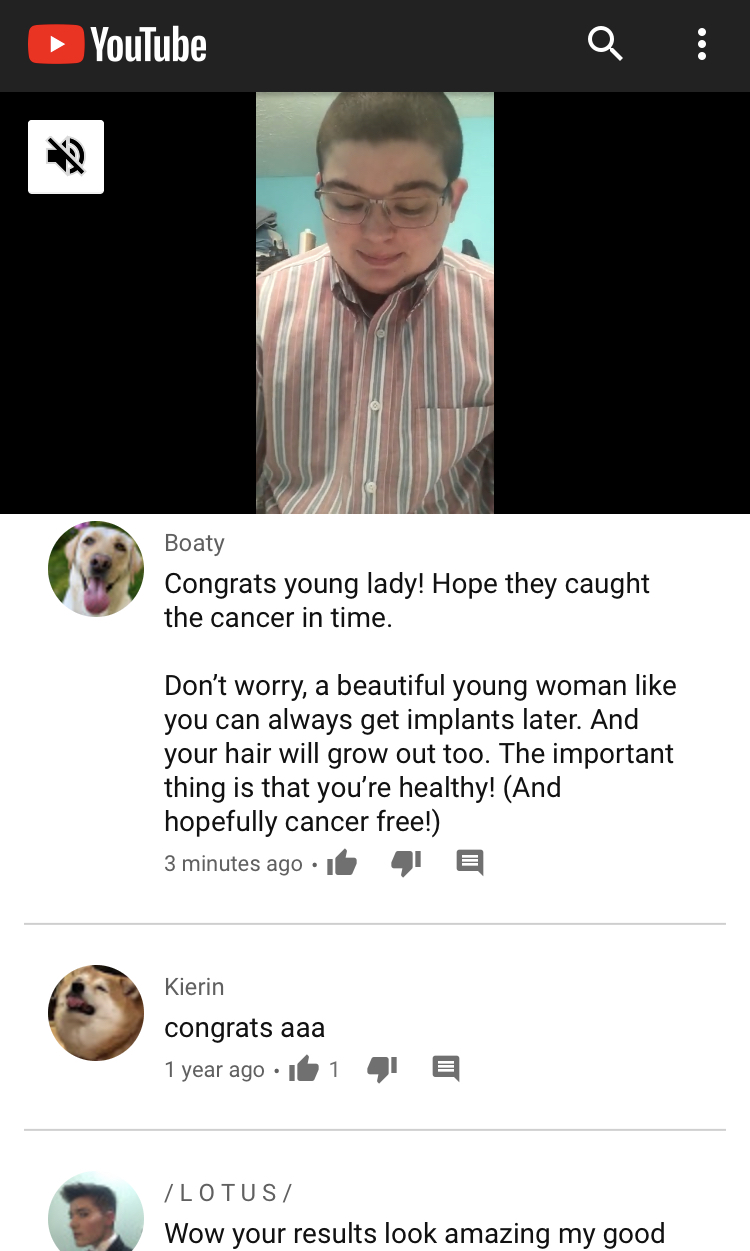Tap the "3 minutes ago" timestamp
This screenshot has width=750, height=1251.
(233, 864)
